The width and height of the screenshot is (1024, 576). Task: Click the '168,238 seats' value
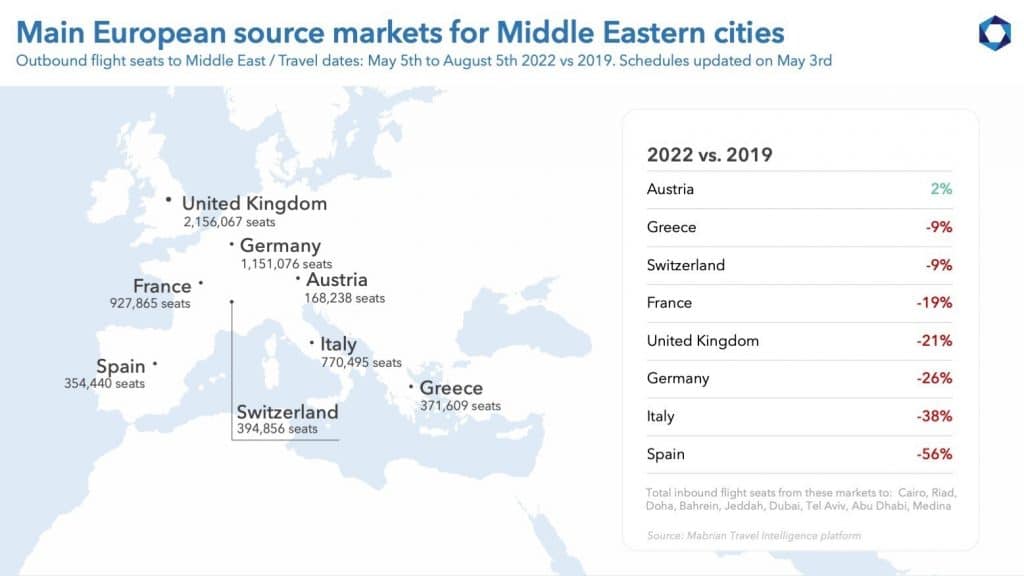[345, 298]
